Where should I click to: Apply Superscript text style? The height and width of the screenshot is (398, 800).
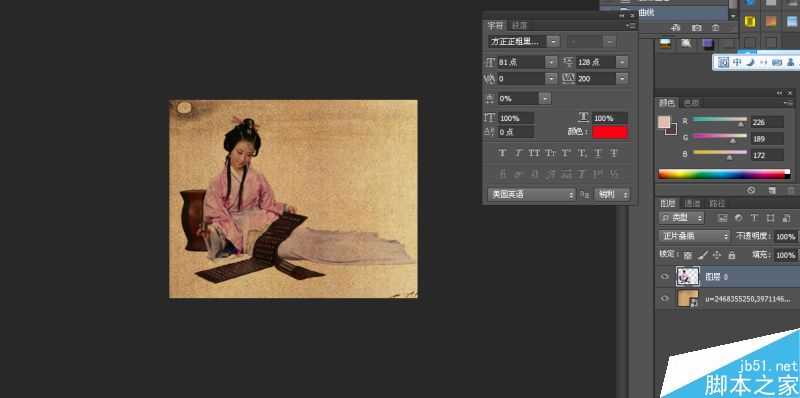566,153
